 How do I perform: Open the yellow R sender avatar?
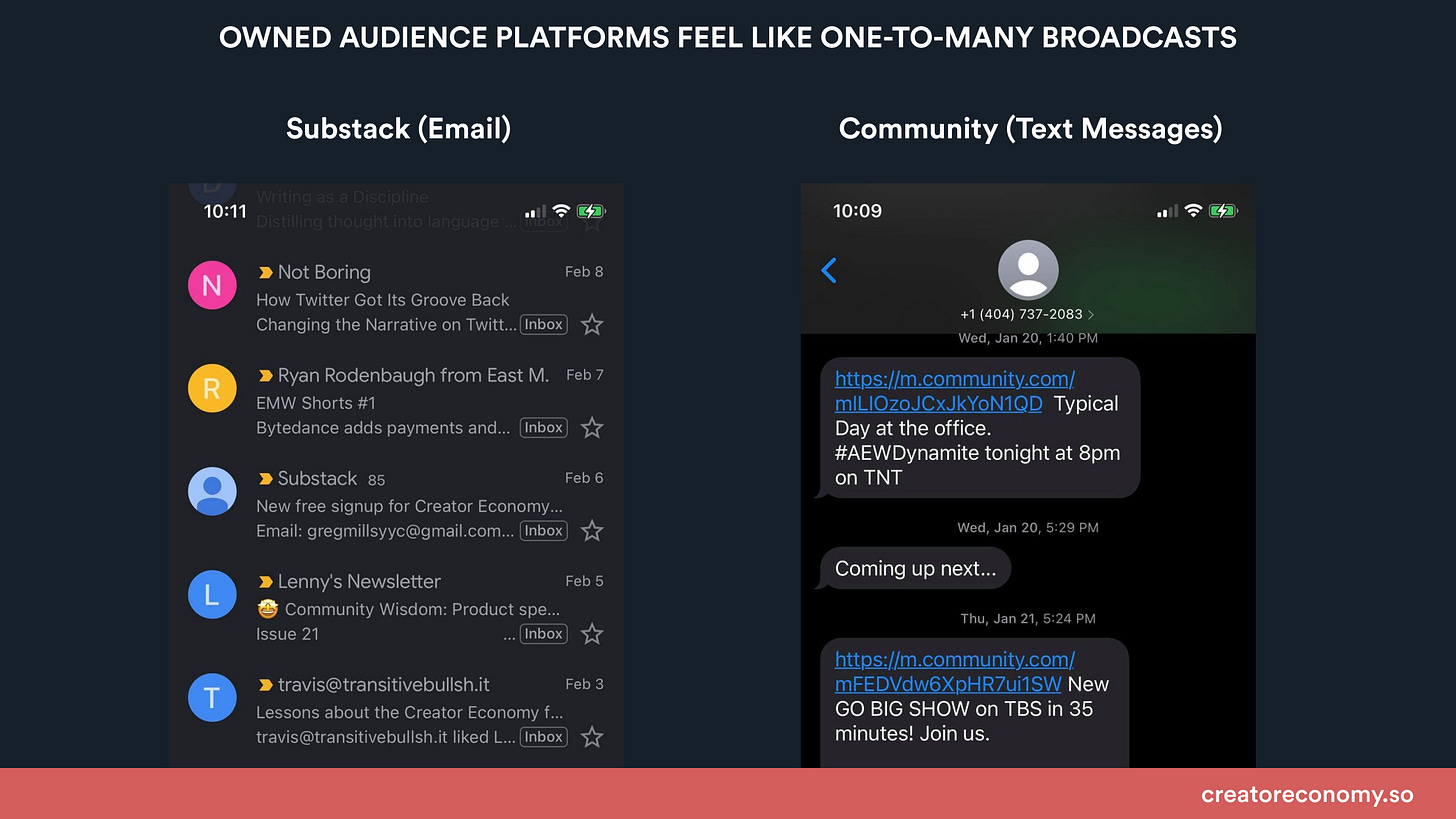212,389
